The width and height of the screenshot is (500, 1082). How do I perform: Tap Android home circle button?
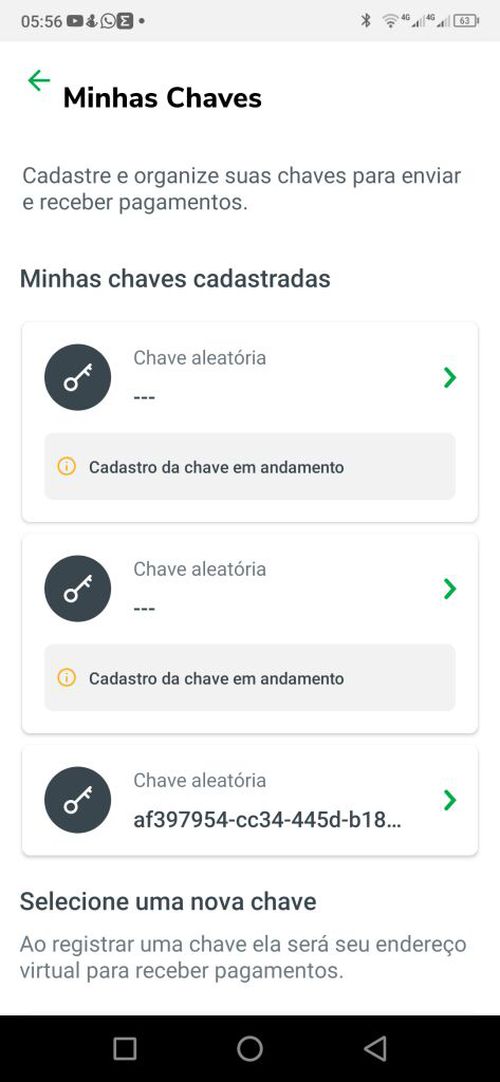tap(250, 1049)
